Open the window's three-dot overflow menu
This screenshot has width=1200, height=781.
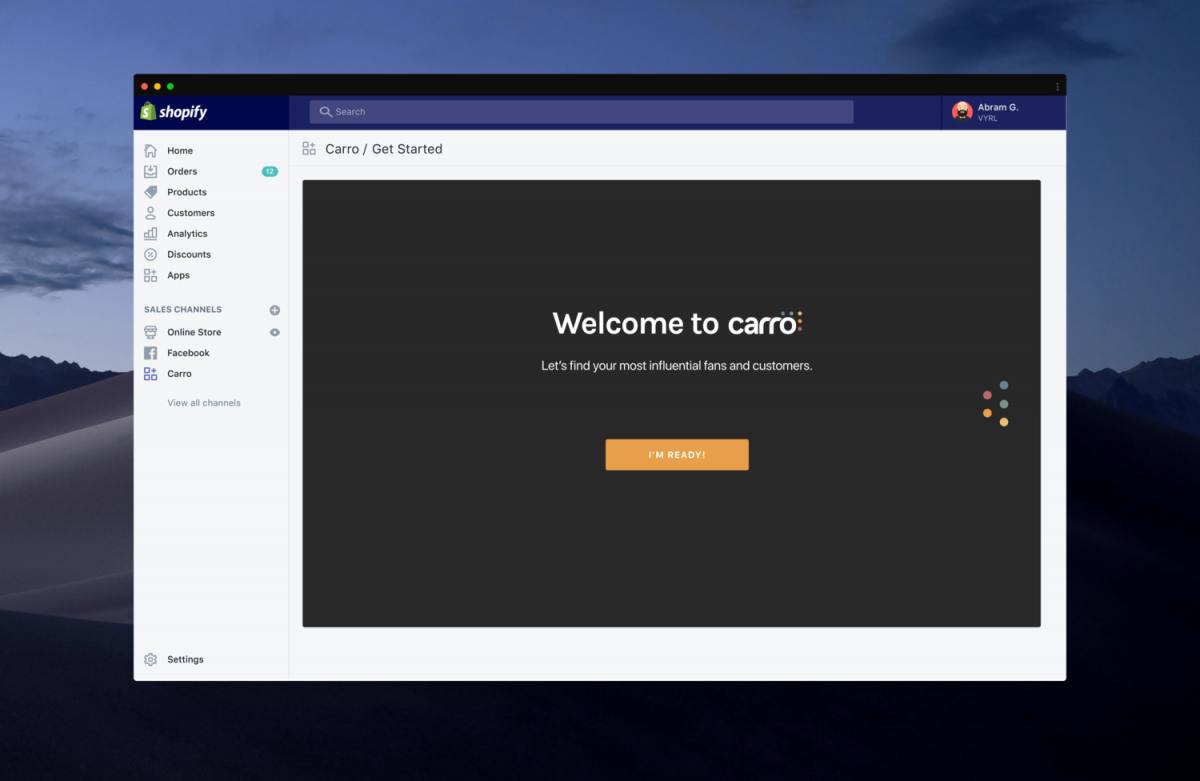(x=1057, y=86)
